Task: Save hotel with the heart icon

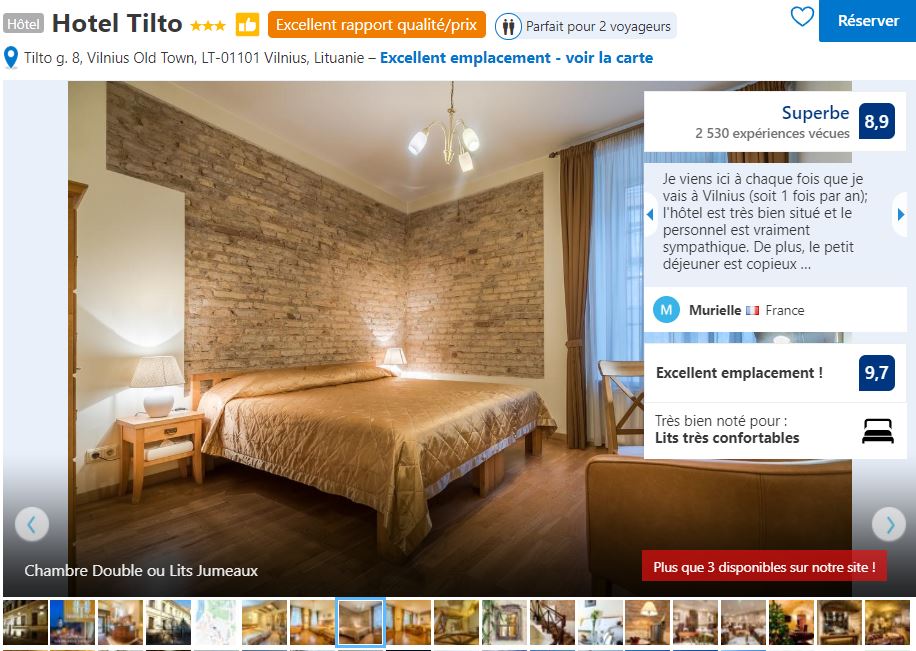Action: (x=802, y=16)
